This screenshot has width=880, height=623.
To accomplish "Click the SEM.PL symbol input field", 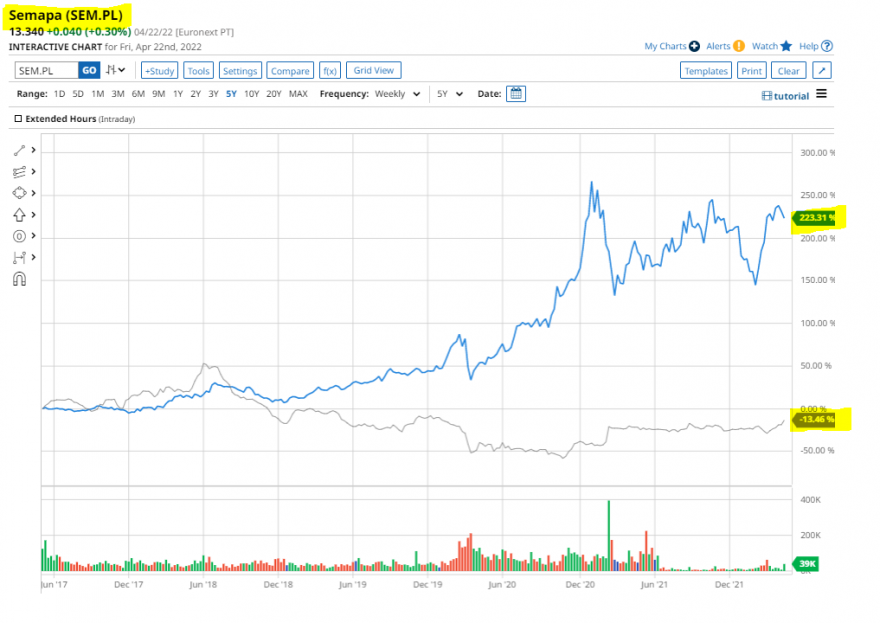I will 47,70.
